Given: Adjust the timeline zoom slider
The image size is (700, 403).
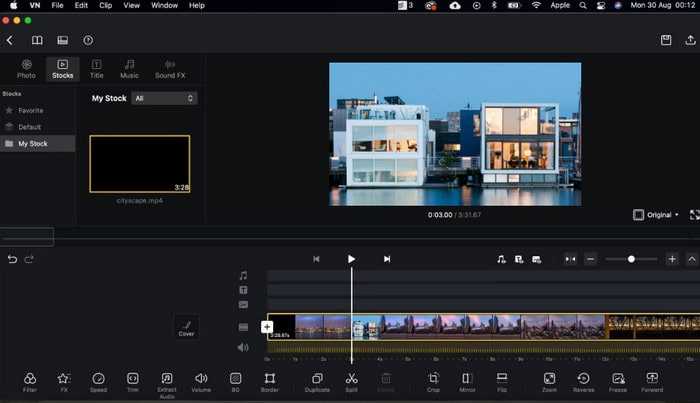Looking at the screenshot, I should (x=631, y=259).
